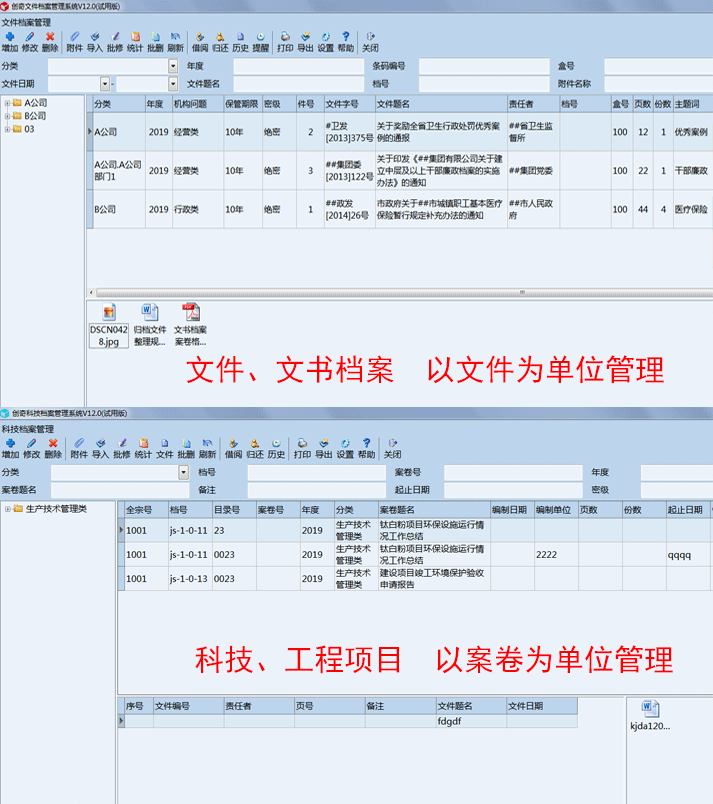Expand B公司 tree node

[x=7, y=116]
